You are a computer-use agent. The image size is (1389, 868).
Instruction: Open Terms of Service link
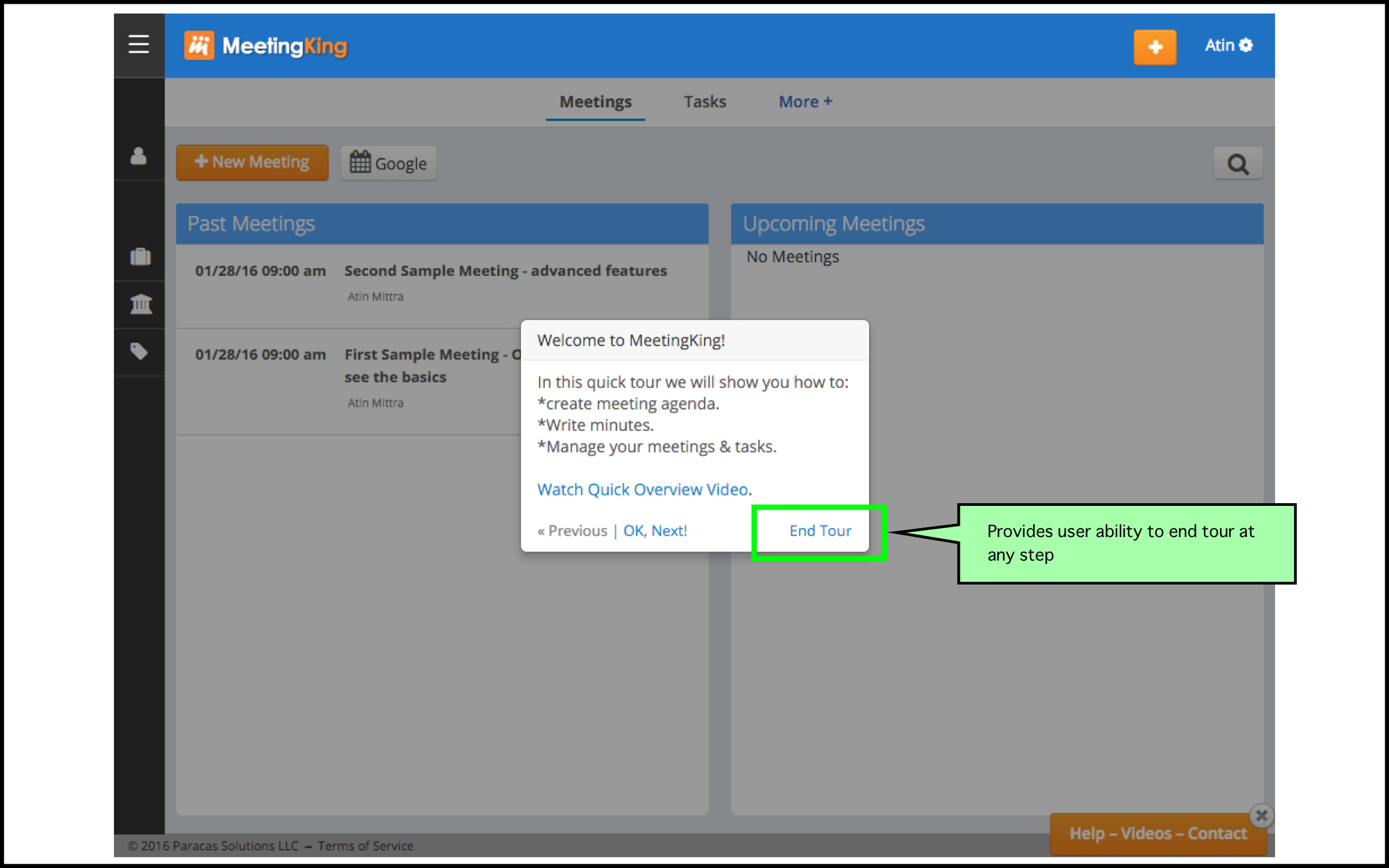[x=366, y=846]
